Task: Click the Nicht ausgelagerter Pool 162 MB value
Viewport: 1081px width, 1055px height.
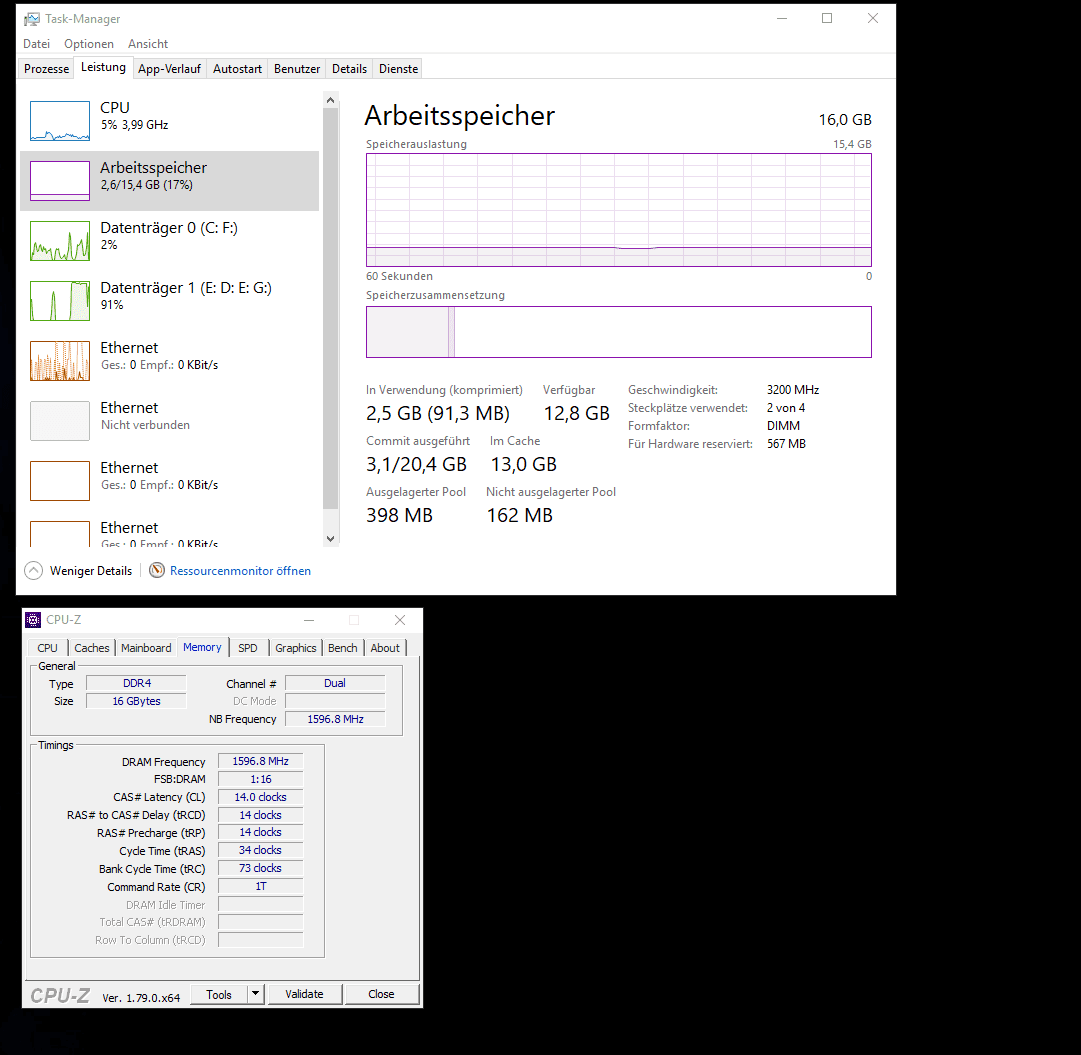Action: 520,515
